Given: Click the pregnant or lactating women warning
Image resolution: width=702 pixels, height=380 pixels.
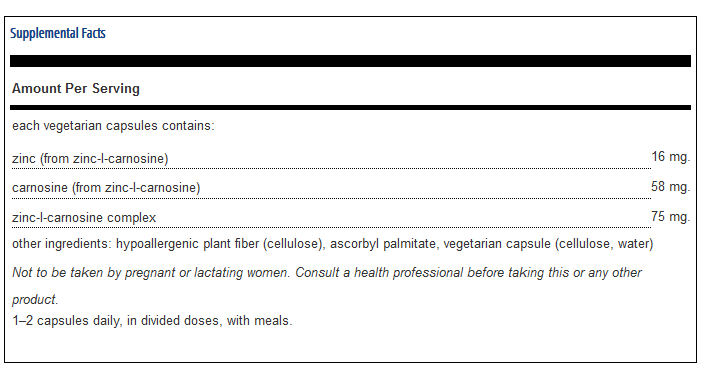Looking at the screenshot, I should click(151, 273).
